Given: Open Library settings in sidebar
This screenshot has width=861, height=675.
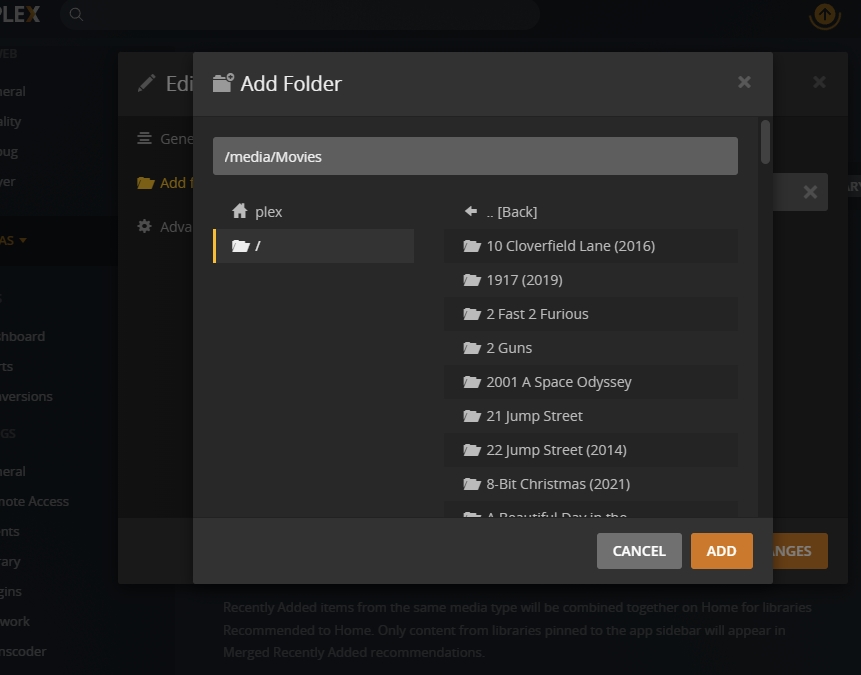Looking at the screenshot, I should tap(10, 562).
